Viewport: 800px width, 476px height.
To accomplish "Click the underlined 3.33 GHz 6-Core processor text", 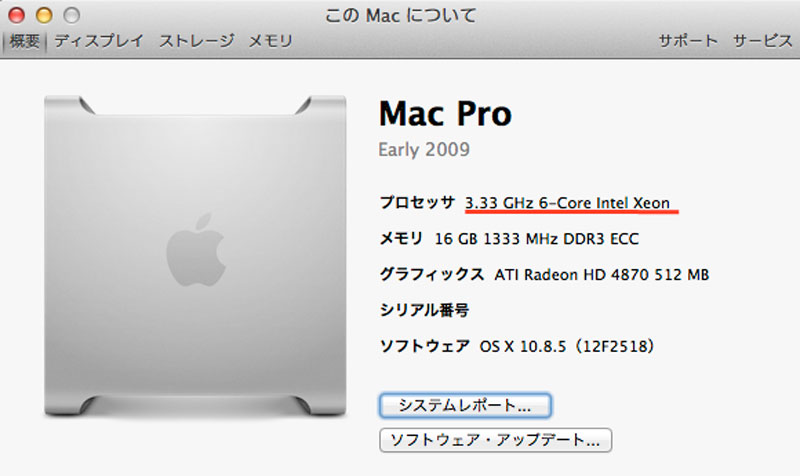I will coord(567,203).
